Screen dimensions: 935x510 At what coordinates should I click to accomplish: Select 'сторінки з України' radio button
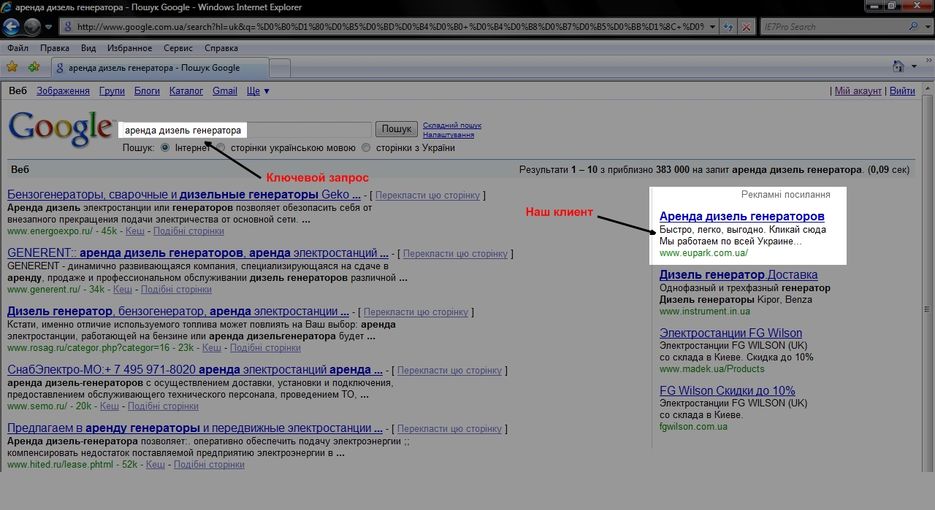[x=366, y=147]
